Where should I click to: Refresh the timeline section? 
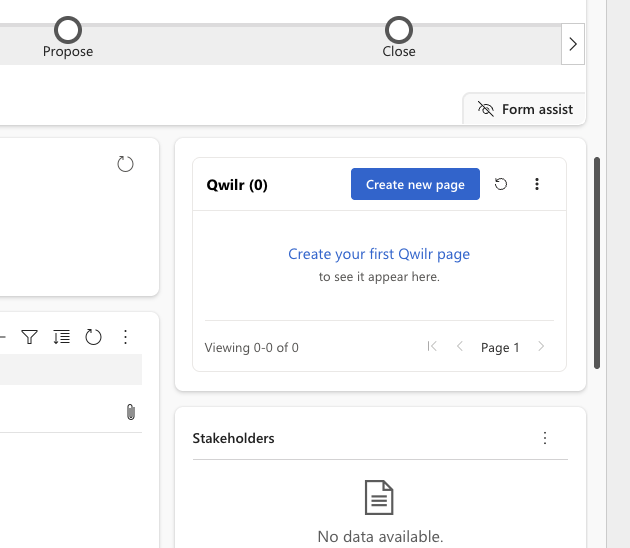tap(93, 337)
